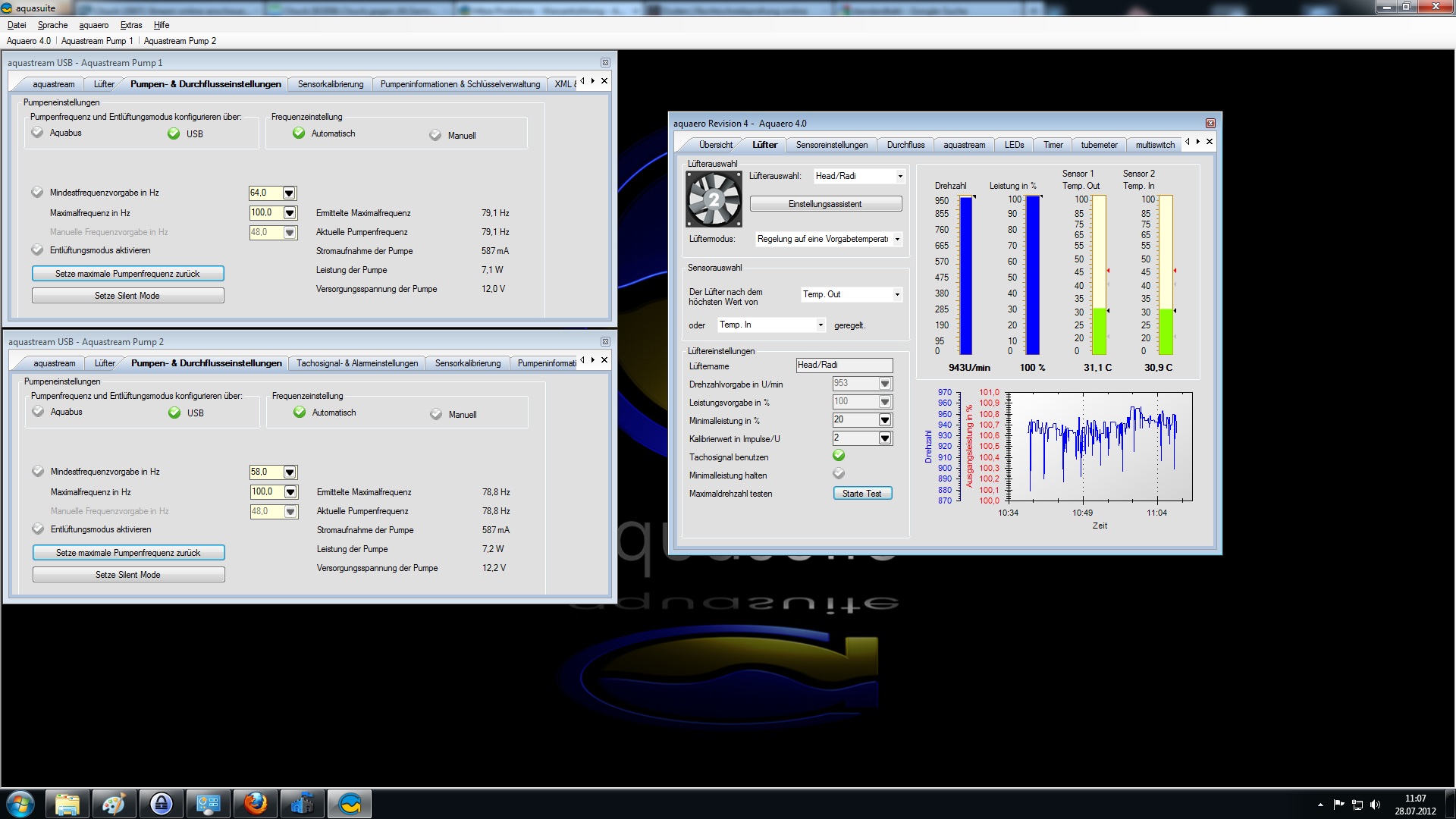
Task: Click Starte Test button
Action: point(861,494)
